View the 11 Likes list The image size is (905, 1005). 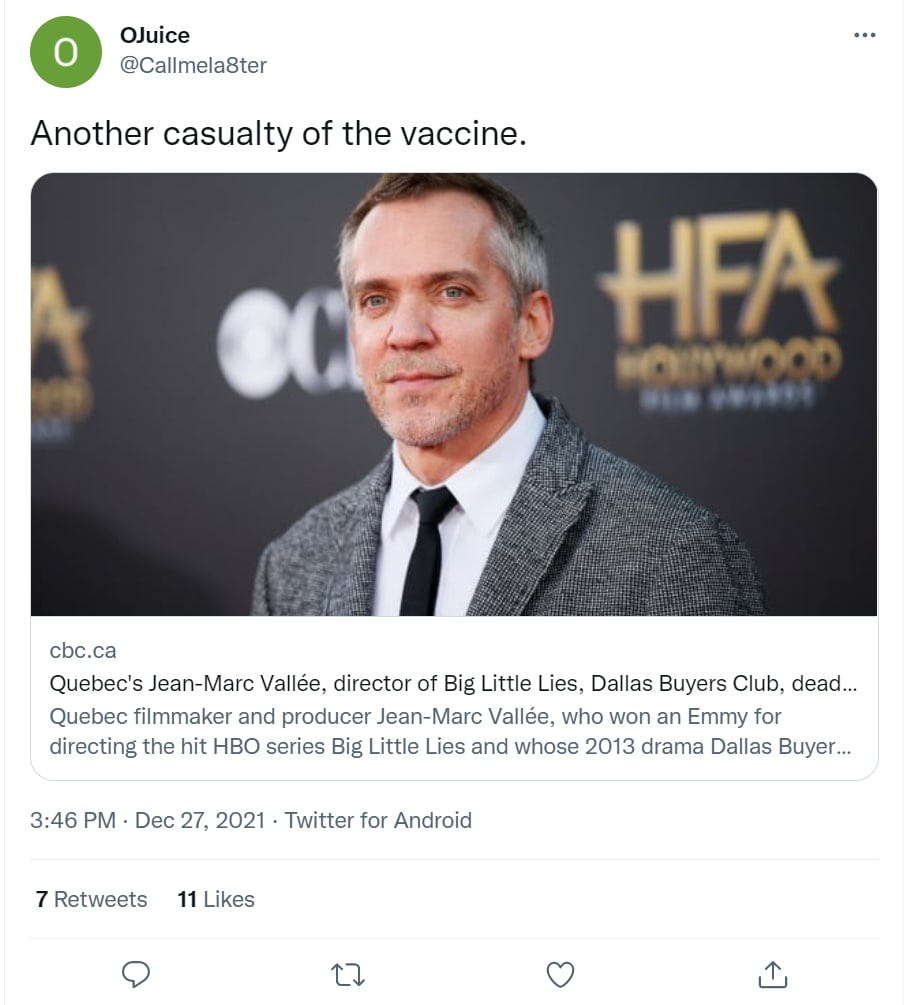click(216, 899)
